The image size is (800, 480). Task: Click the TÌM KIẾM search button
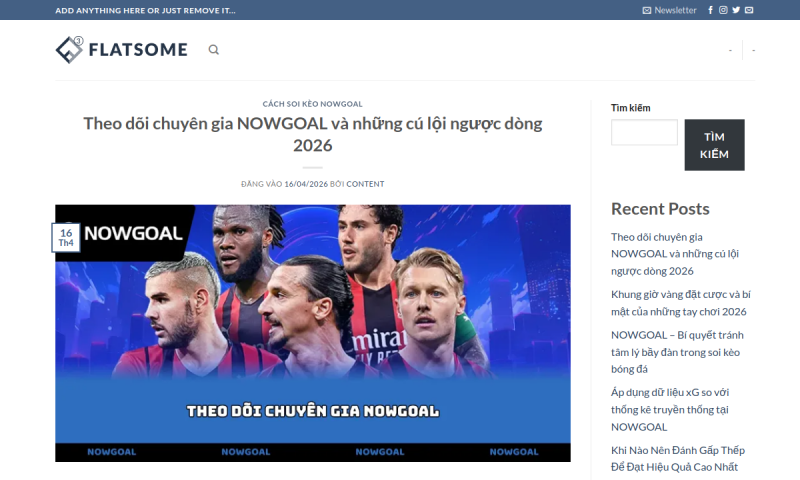point(714,145)
